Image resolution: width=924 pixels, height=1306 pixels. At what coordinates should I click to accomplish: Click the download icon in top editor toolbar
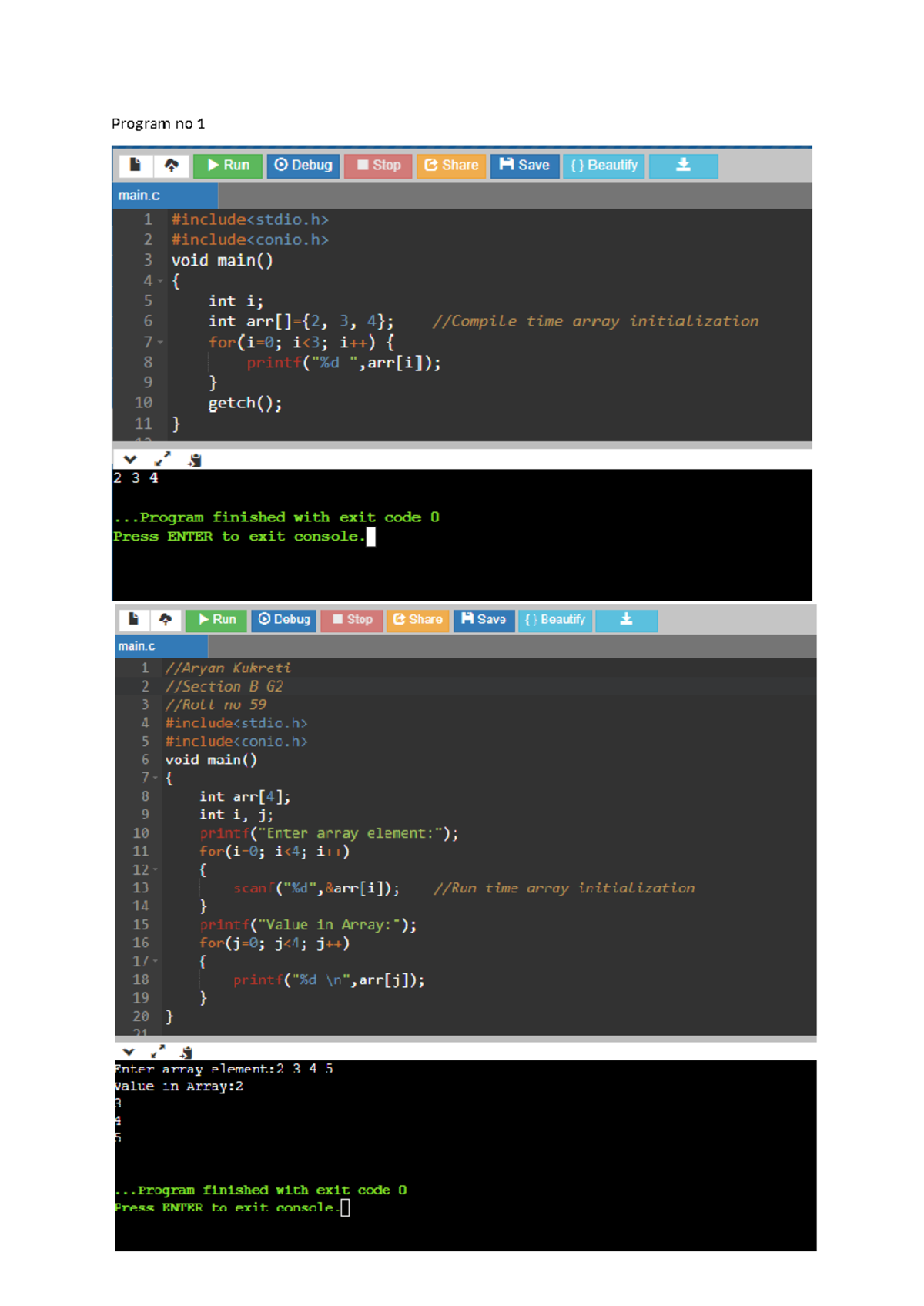683,166
